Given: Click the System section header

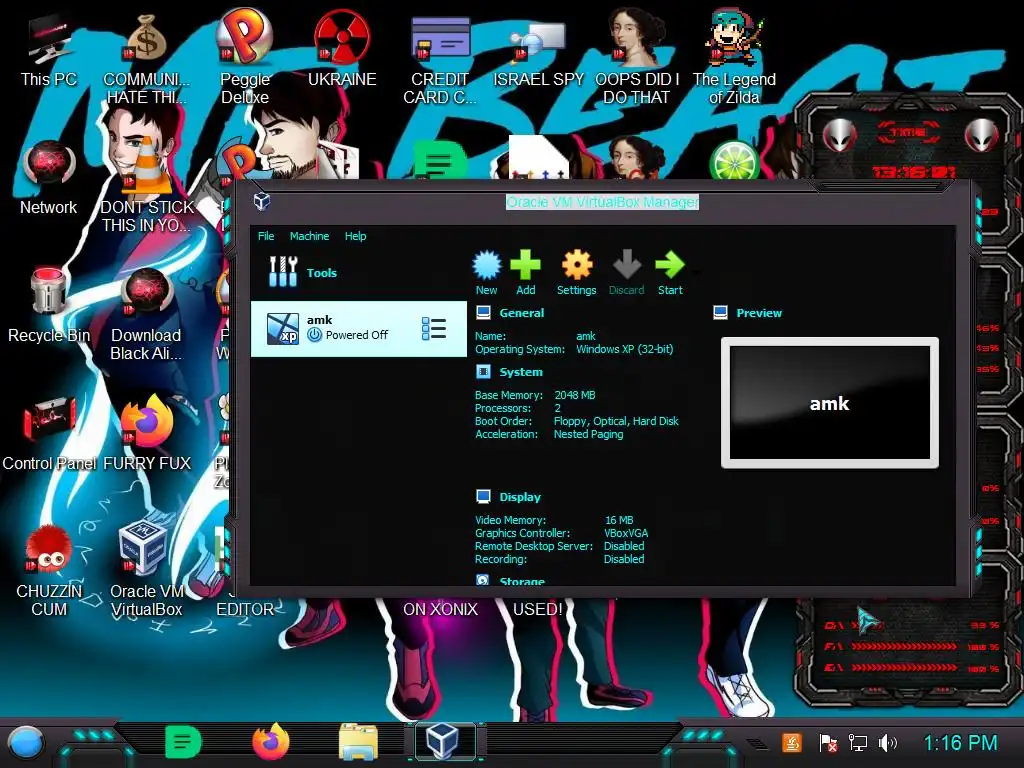Looking at the screenshot, I should [520, 372].
